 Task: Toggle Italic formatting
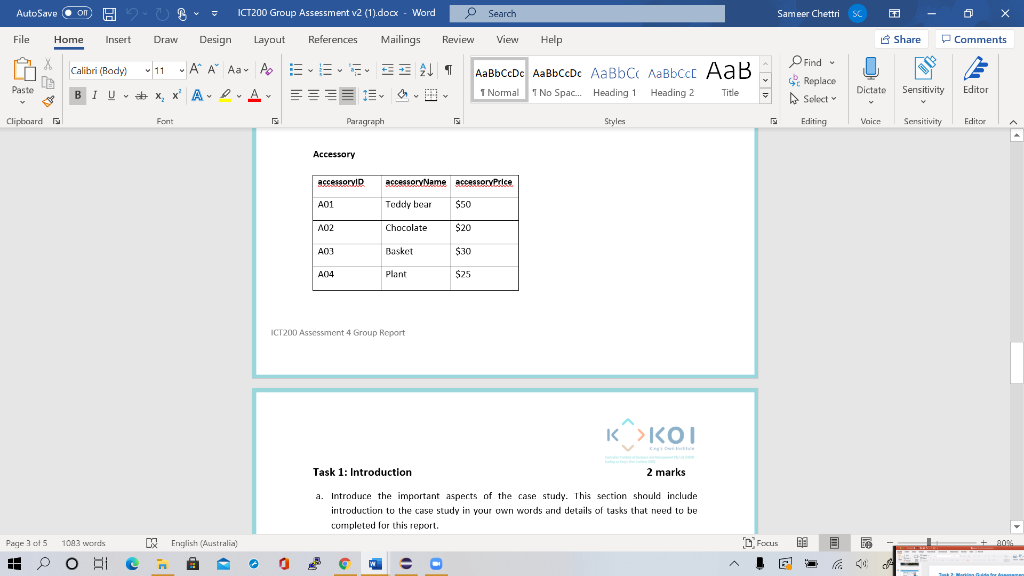[x=95, y=96]
